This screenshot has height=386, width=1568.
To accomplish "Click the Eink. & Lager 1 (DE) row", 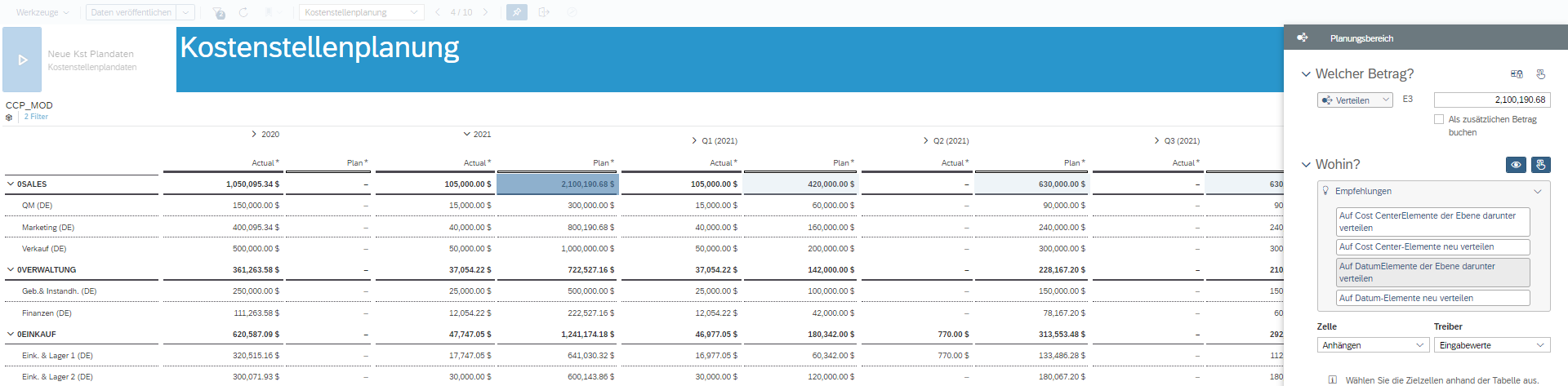I will pyautogui.click(x=57, y=356).
